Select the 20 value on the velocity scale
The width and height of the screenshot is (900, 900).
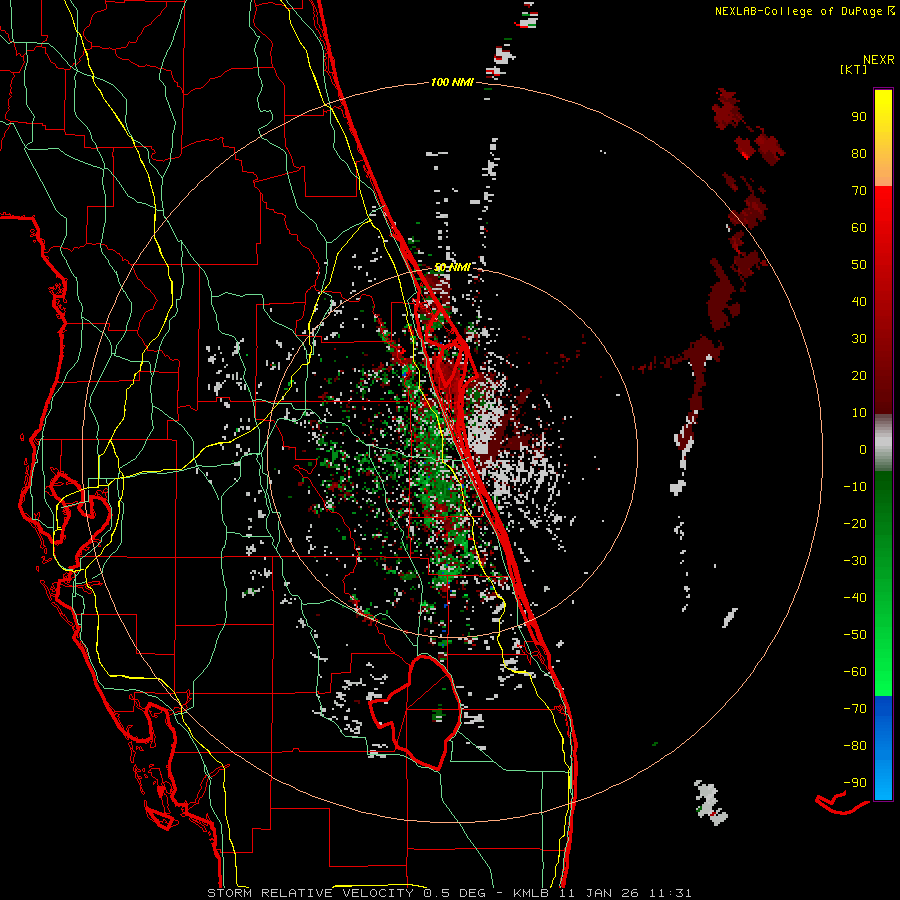[859, 375]
